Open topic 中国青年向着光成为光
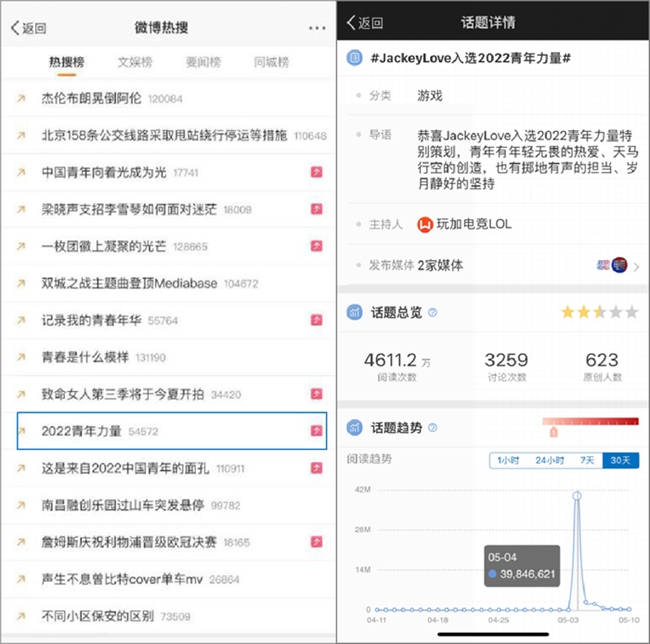Viewport: 650px width, 644px height. click(x=168, y=172)
